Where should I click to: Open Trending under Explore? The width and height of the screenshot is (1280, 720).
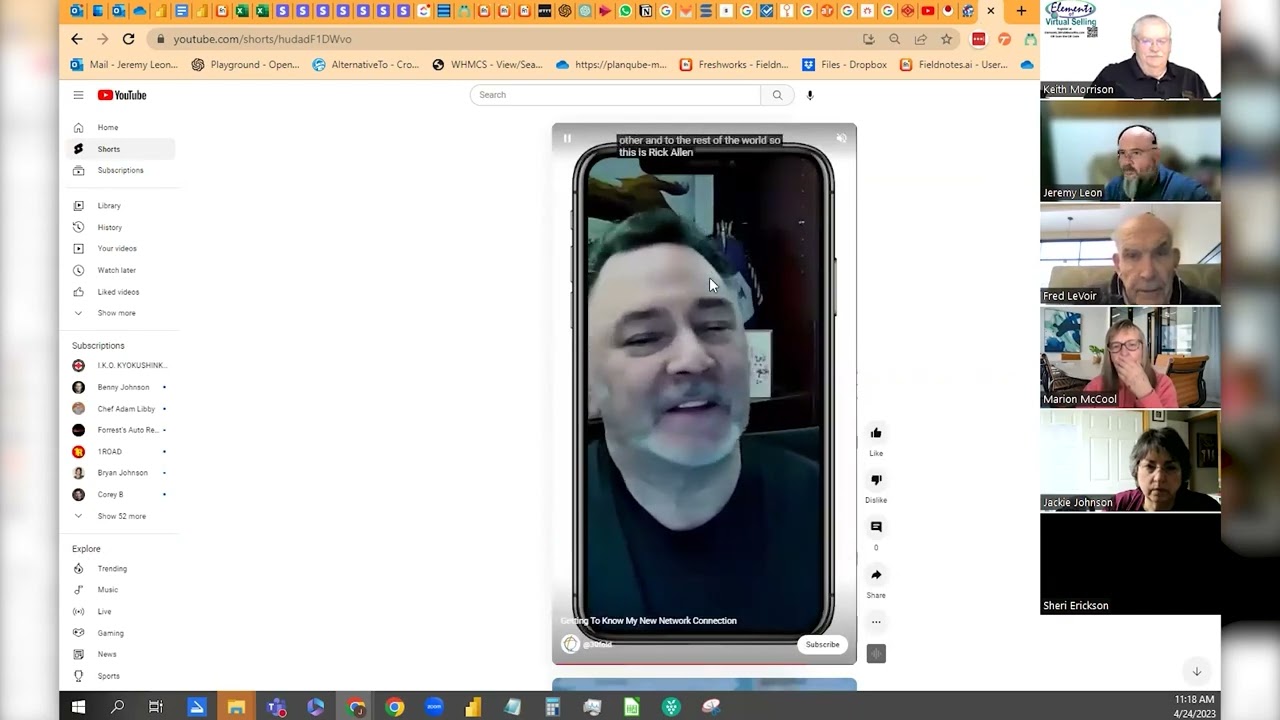tap(121, 569)
